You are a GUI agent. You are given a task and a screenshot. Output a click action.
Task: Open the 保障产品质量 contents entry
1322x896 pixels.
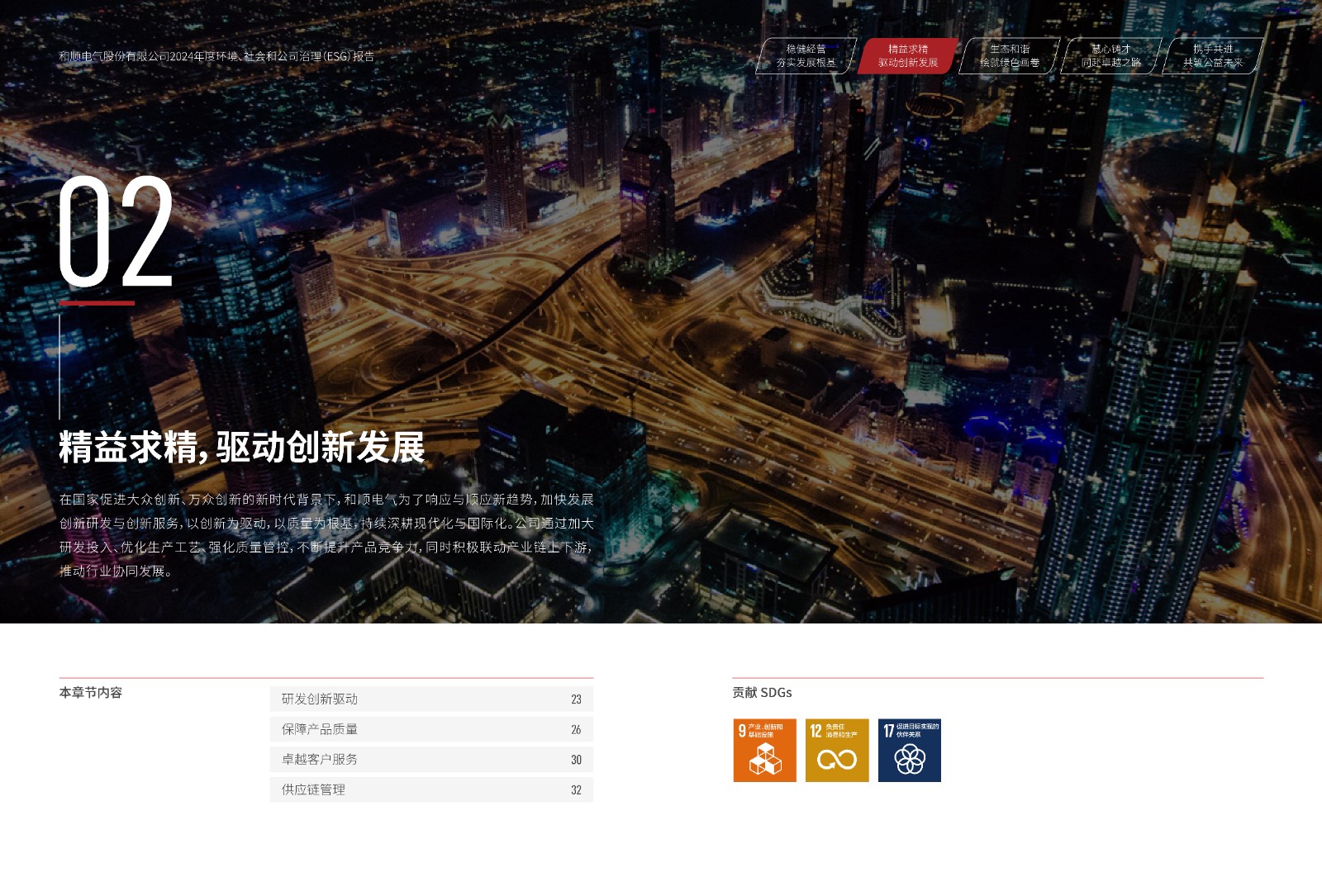(x=320, y=729)
